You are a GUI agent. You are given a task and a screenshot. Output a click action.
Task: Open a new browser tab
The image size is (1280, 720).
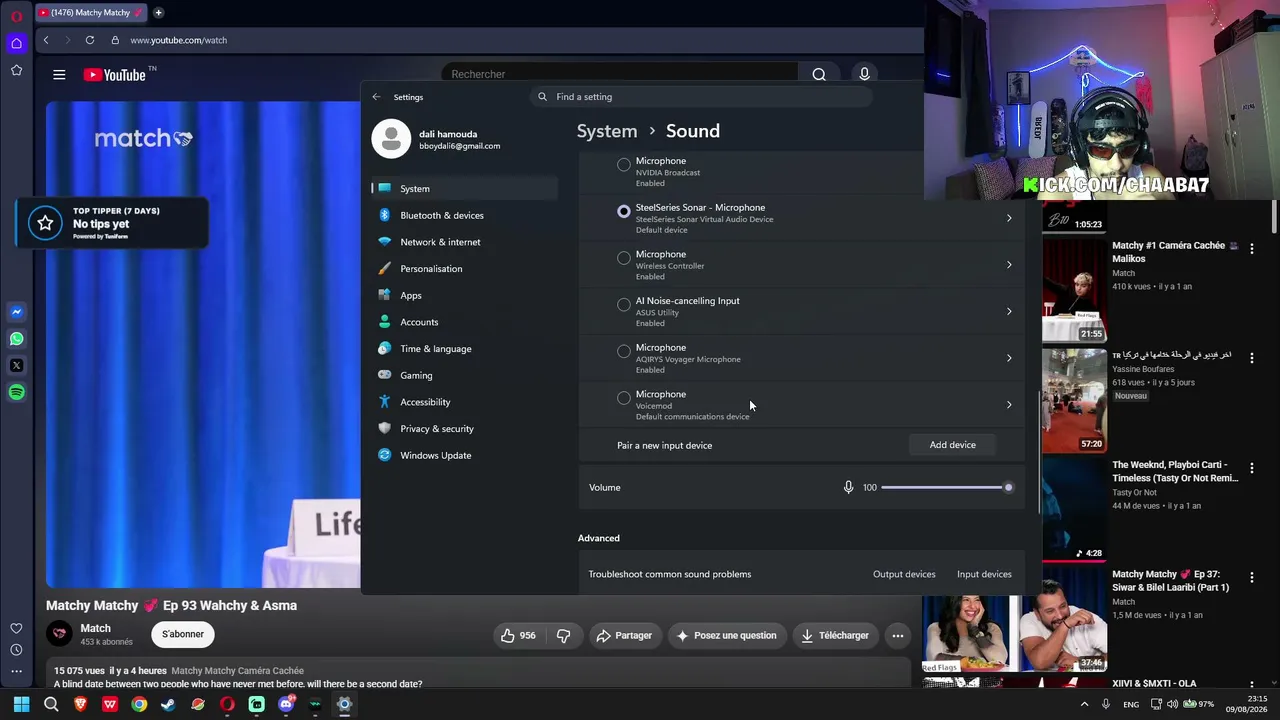click(158, 13)
